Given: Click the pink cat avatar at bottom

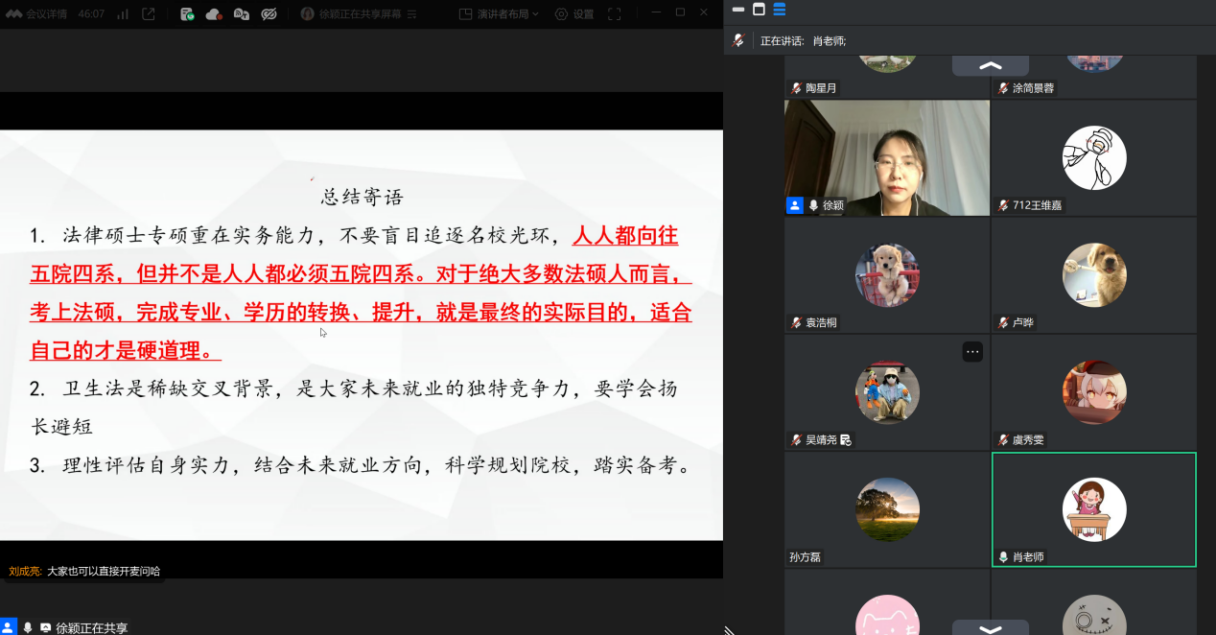Looking at the screenshot, I should pos(887,616).
